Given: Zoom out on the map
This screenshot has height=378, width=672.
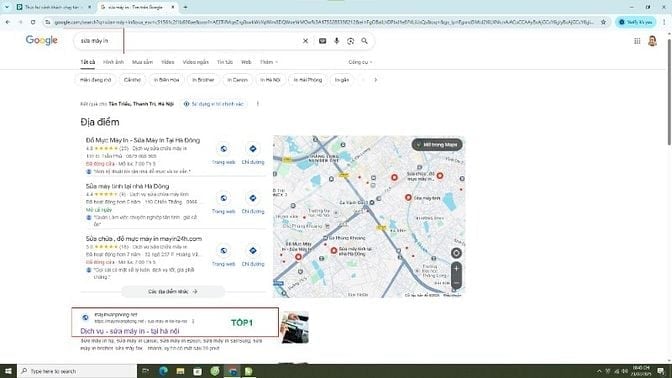Looking at the screenshot, I should (x=456, y=282).
